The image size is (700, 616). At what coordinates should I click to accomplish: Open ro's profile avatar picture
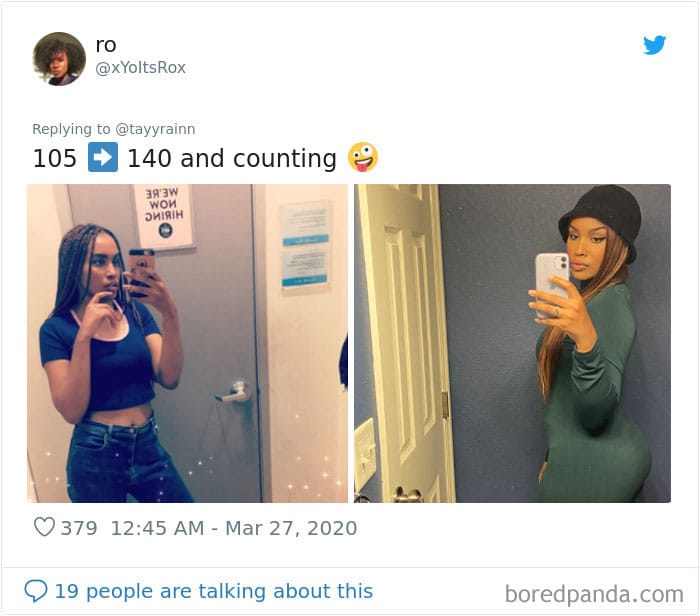(x=59, y=58)
